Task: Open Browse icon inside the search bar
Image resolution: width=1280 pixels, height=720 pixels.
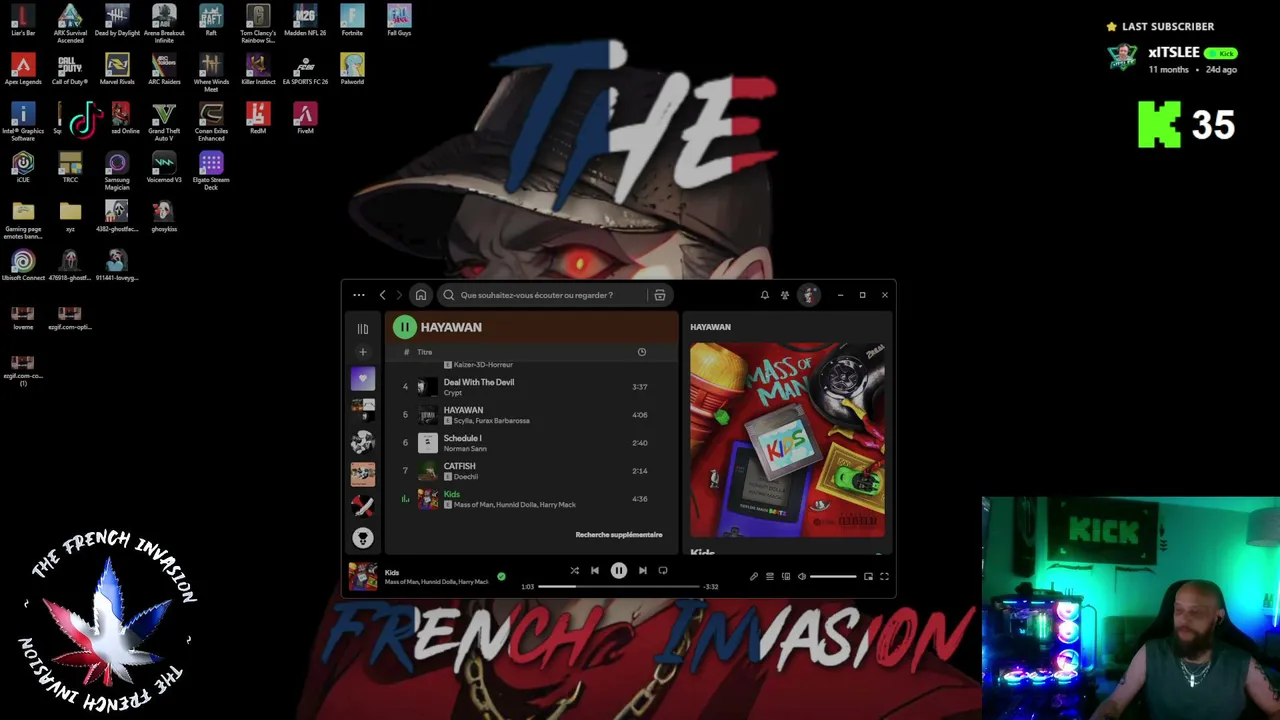Action: point(660,295)
